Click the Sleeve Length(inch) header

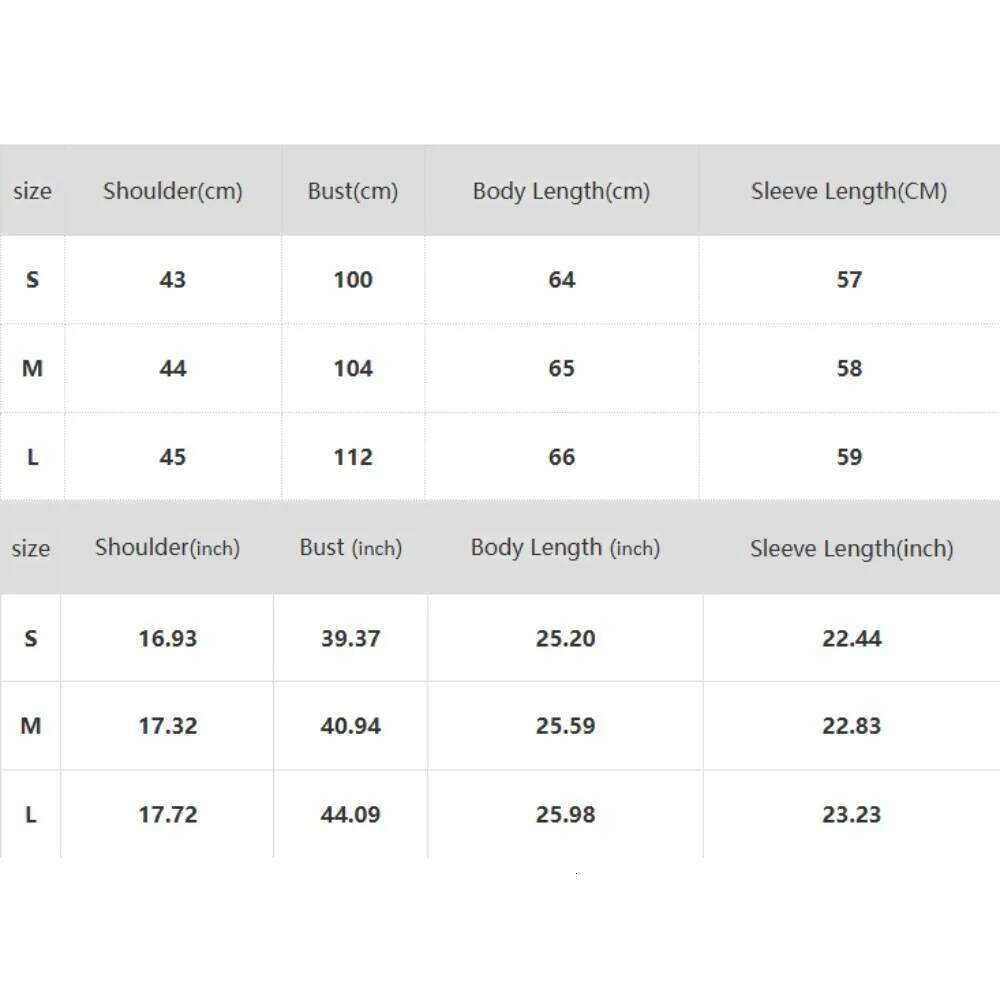851,548
